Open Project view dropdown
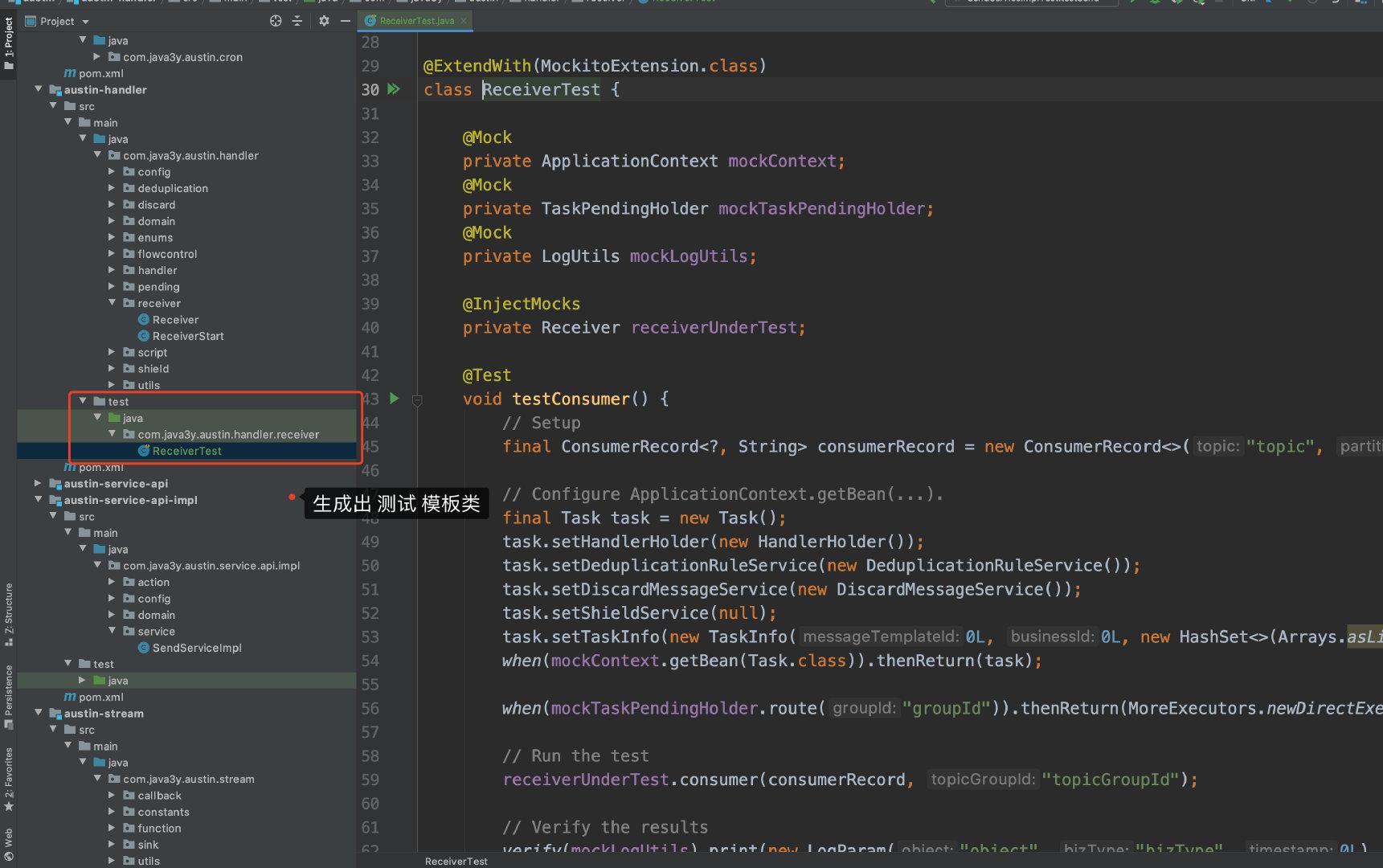The image size is (1383, 868). (x=85, y=22)
